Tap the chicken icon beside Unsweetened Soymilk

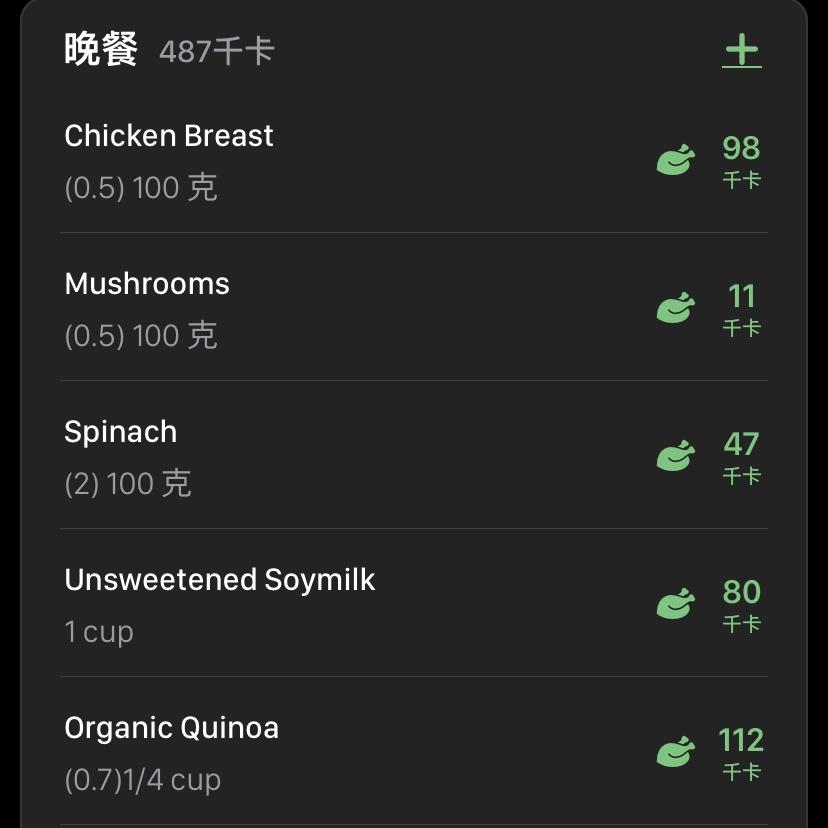(675, 604)
